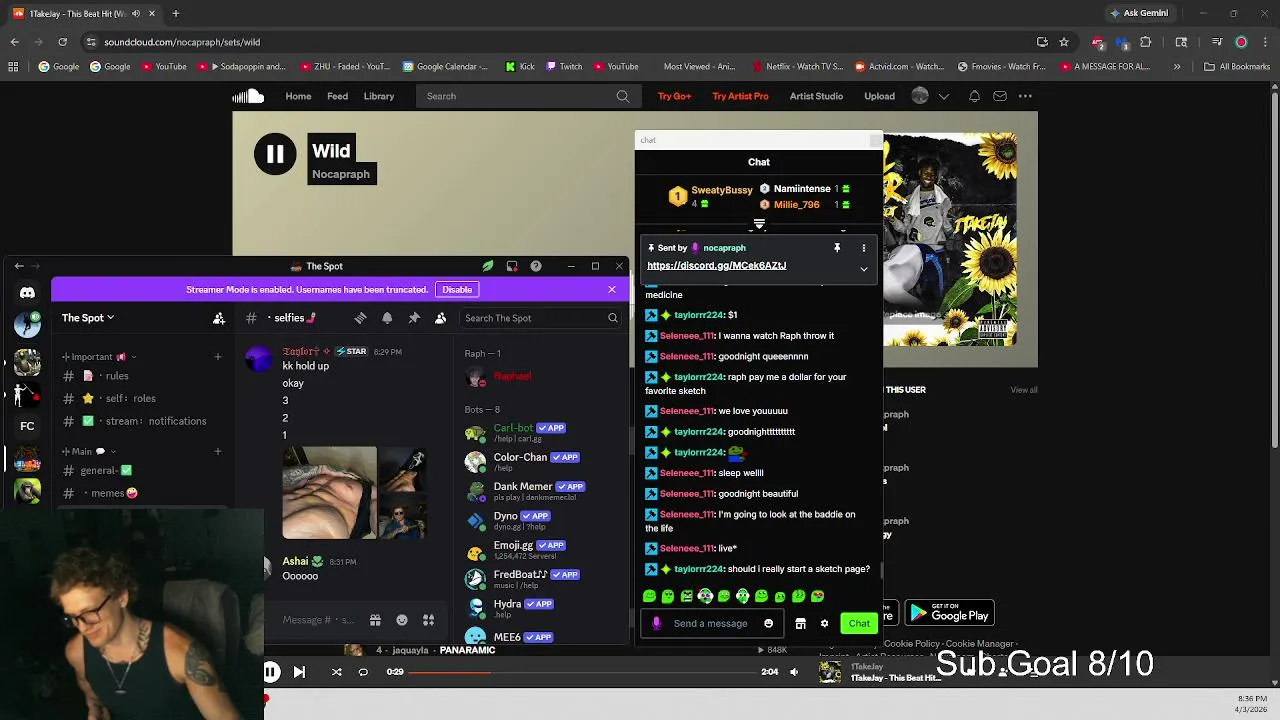The width and height of the screenshot is (1280, 720).
Task: Toggle the Discord member list
Action: click(440, 318)
